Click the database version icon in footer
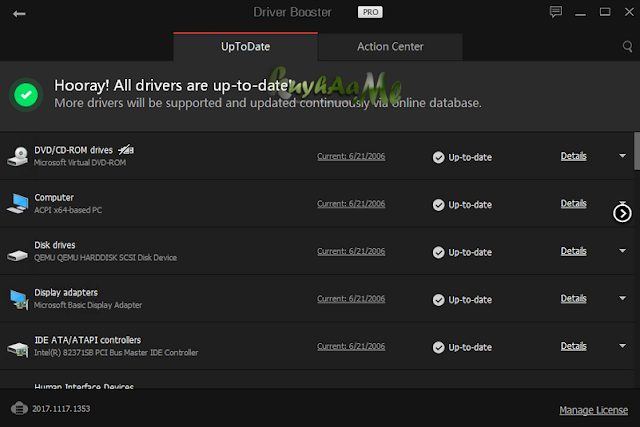 tap(19, 408)
